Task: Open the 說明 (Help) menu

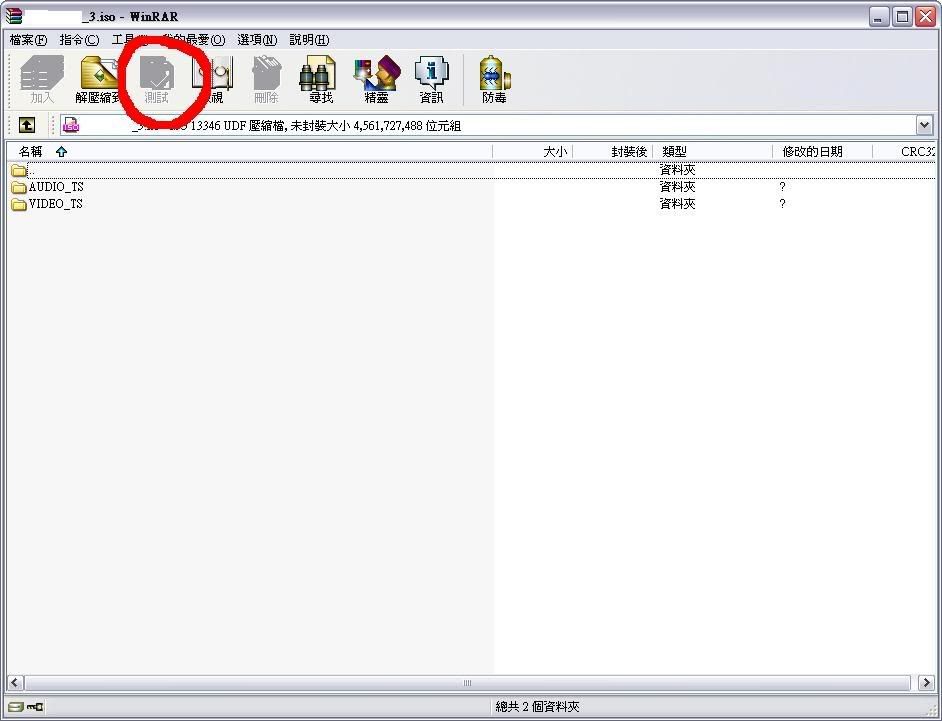Action: click(309, 40)
